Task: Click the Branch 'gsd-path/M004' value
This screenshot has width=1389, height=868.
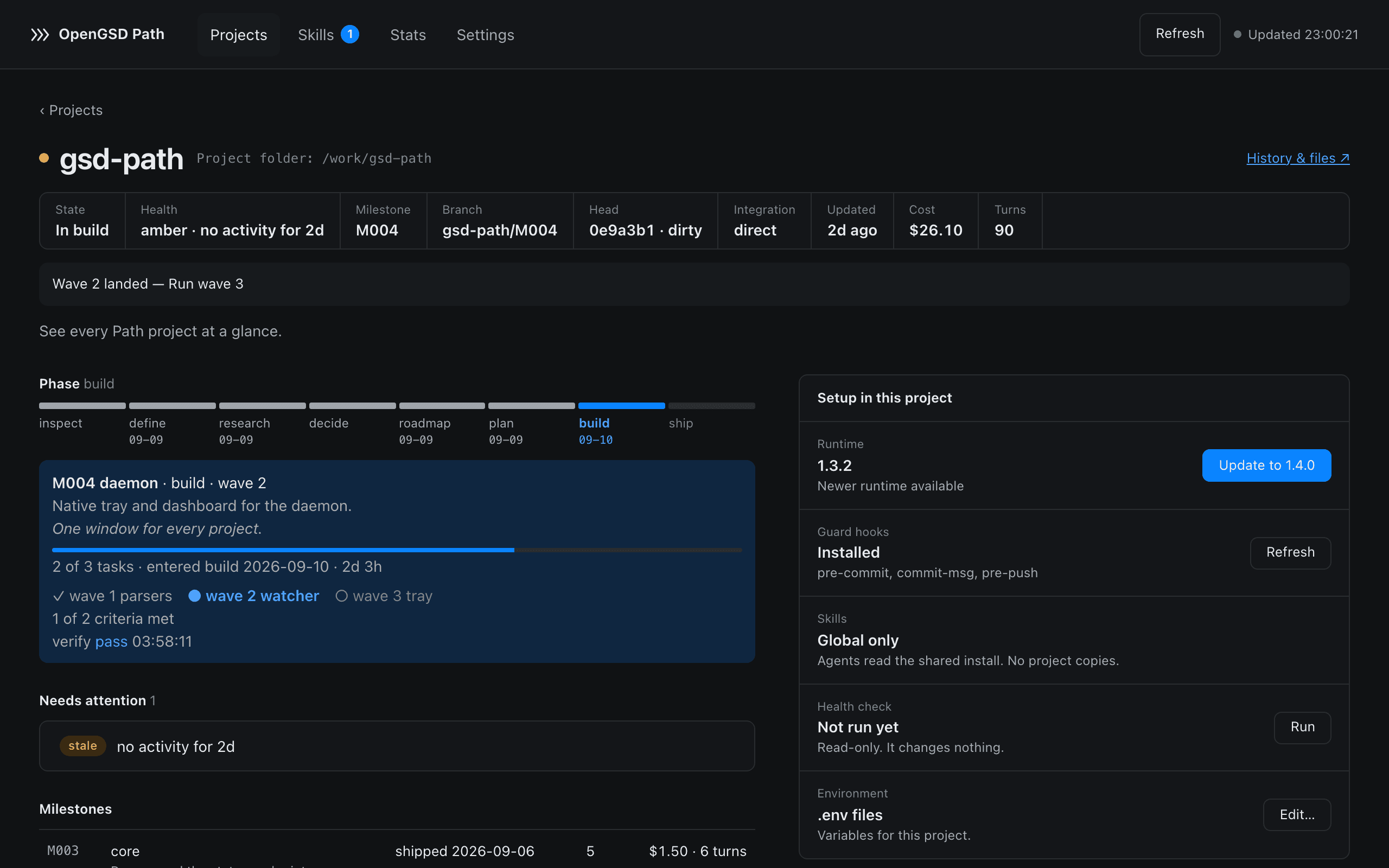Action: pos(500,230)
